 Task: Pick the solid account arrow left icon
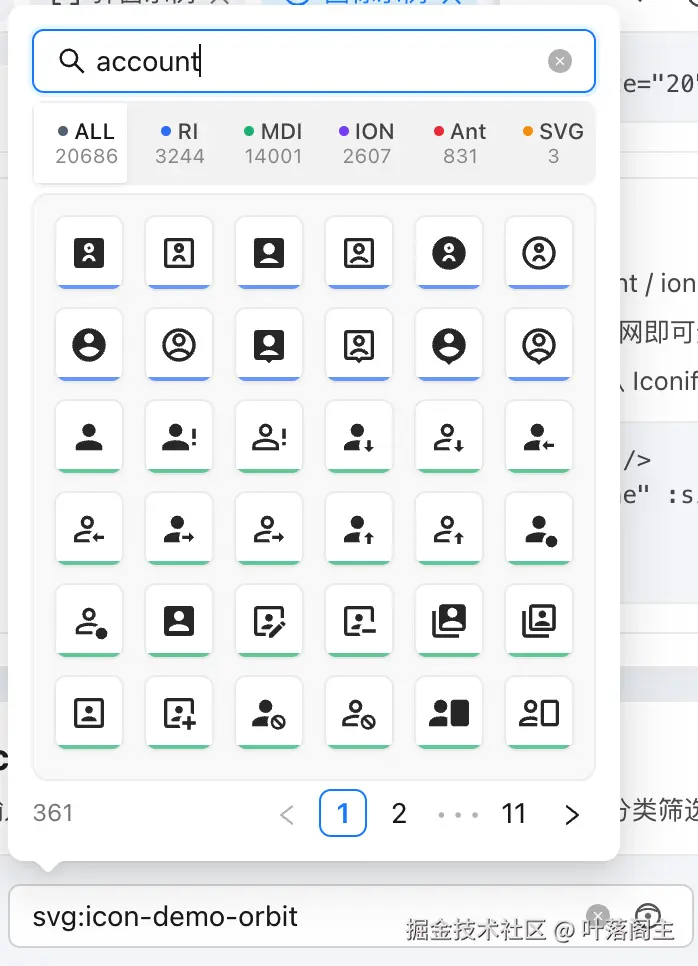point(538,437)
